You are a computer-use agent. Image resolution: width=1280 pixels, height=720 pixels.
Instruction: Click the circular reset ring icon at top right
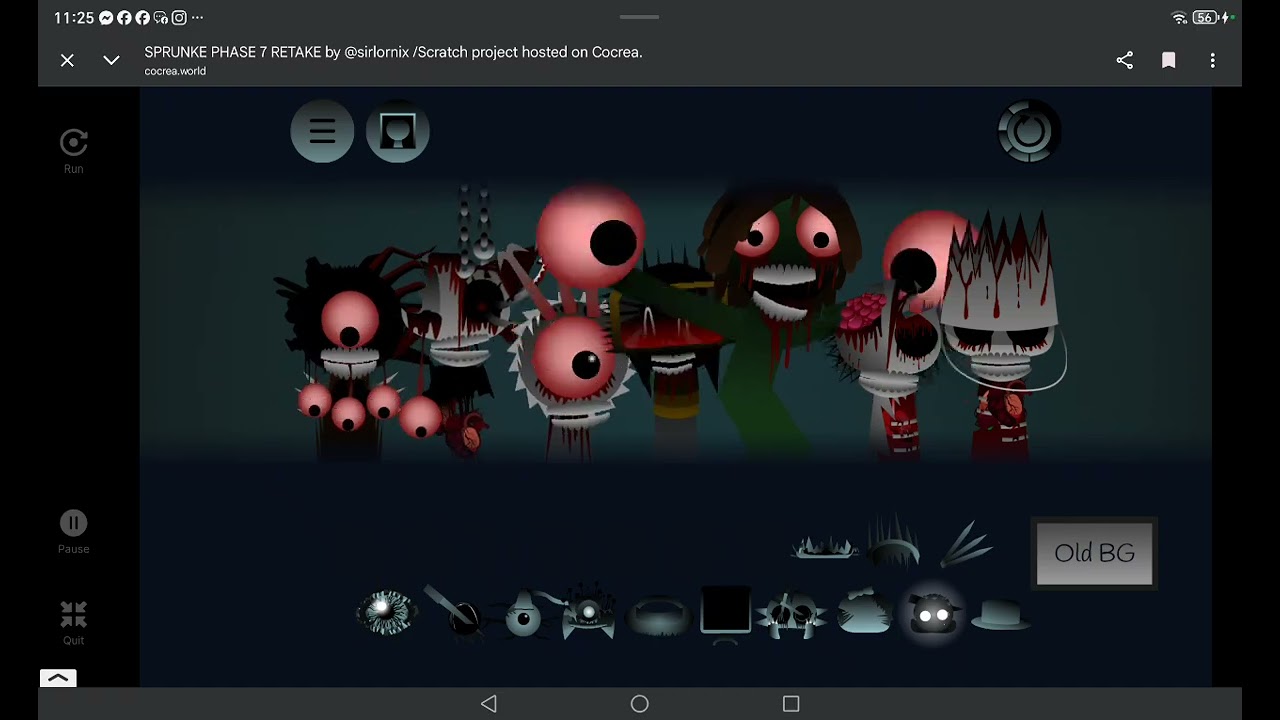1029,131
